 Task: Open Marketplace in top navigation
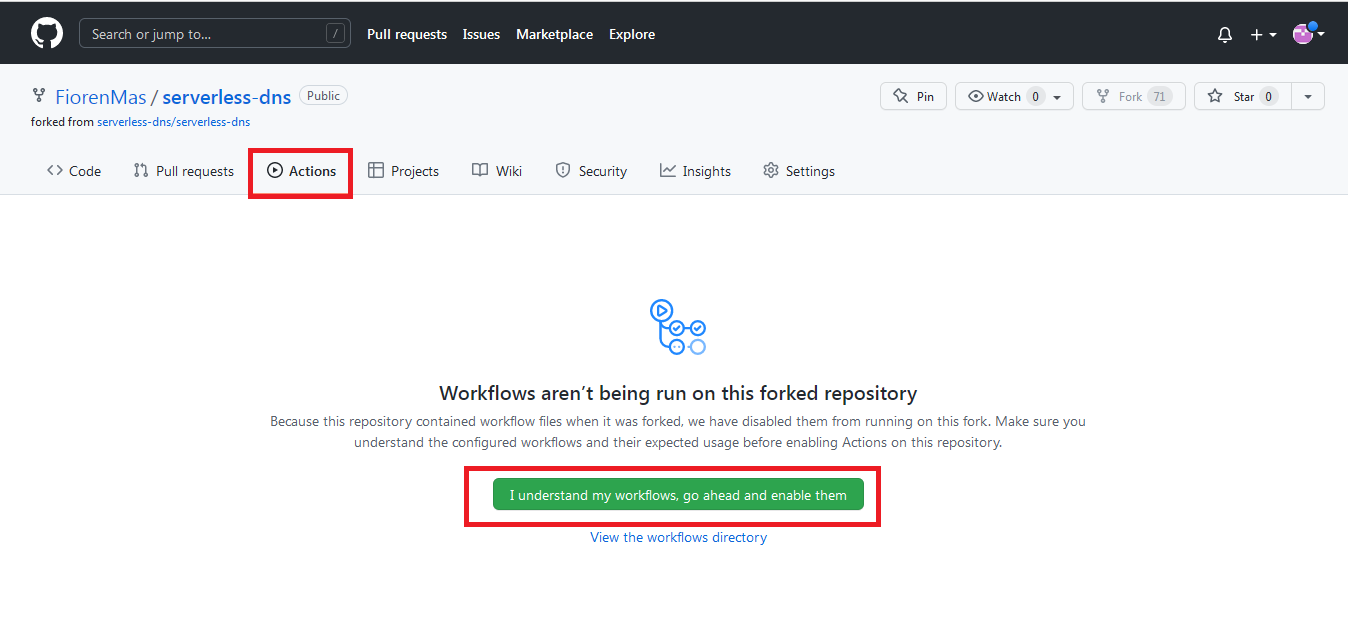[554, 34]
